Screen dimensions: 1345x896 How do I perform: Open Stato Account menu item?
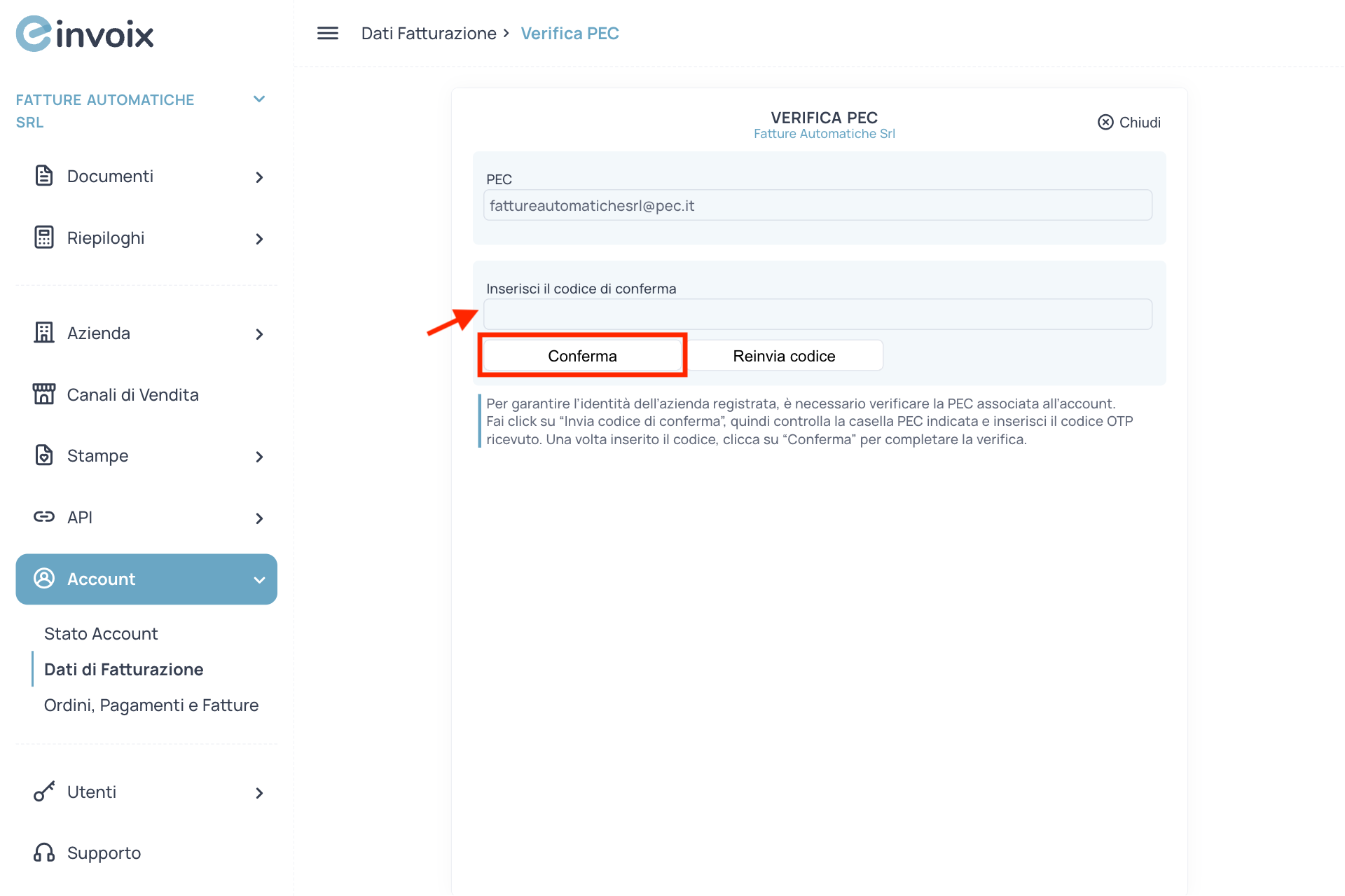pos(101,633)
